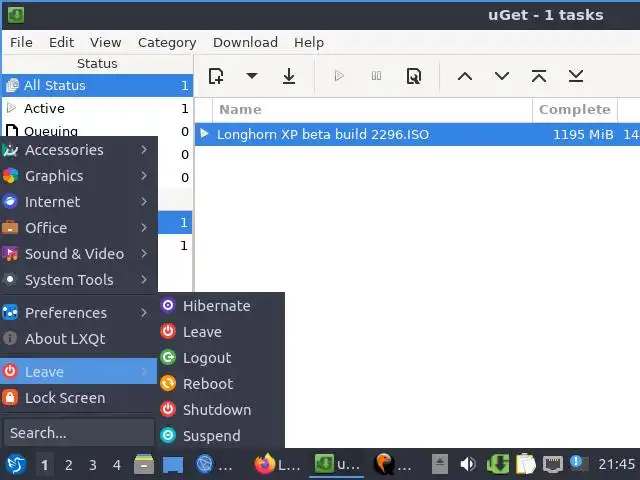The image size is (640, 480).
Task: Move download to top icon
Action: click(539, 76)
